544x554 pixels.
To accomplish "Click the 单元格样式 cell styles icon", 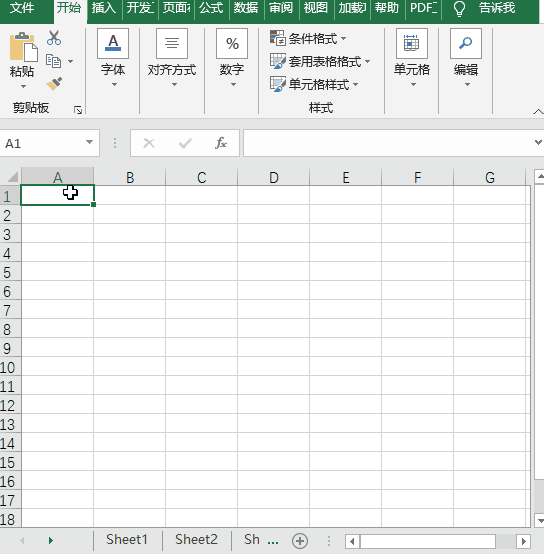I will point(278,84).
